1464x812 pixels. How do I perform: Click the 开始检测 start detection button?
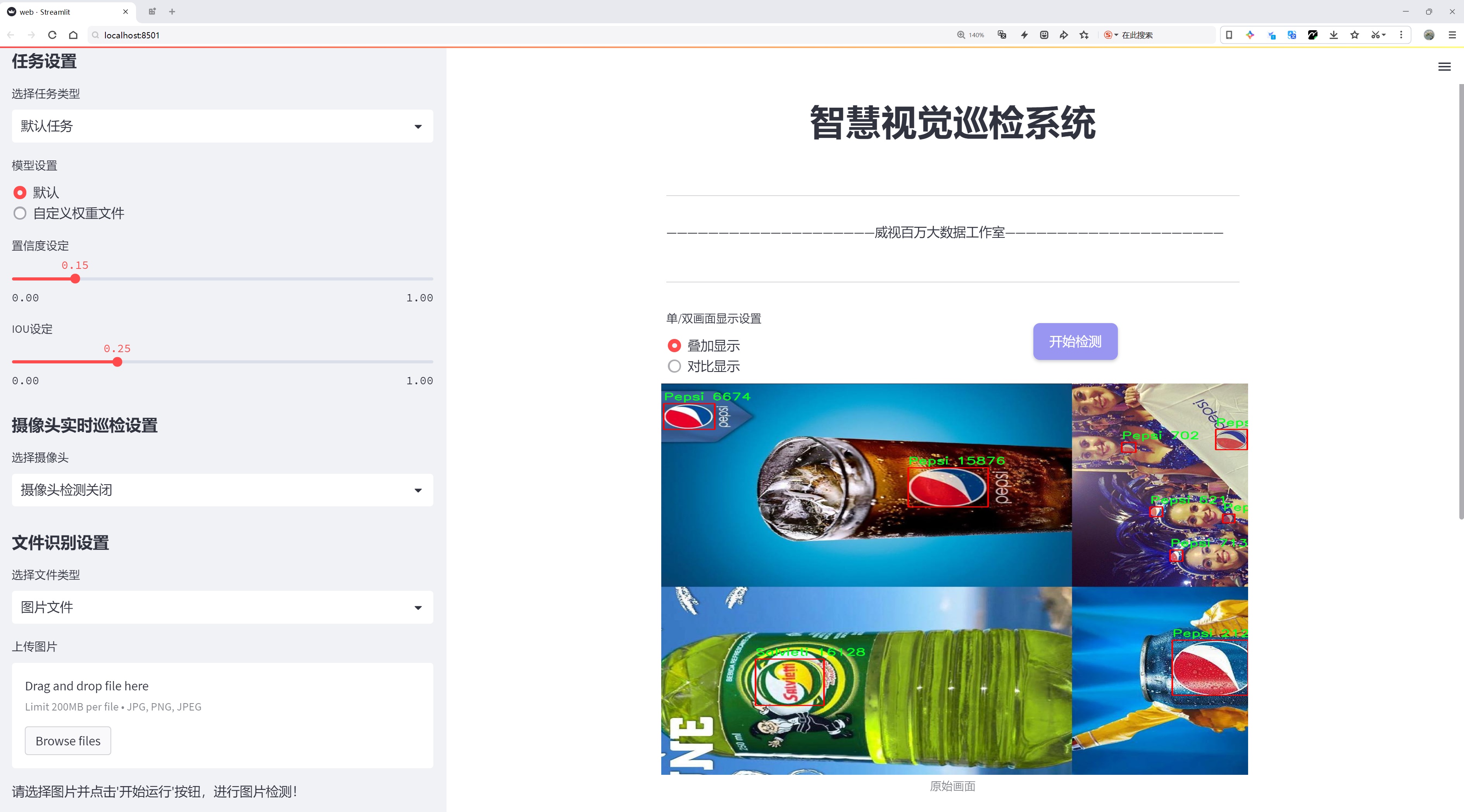coord(1075,341)
